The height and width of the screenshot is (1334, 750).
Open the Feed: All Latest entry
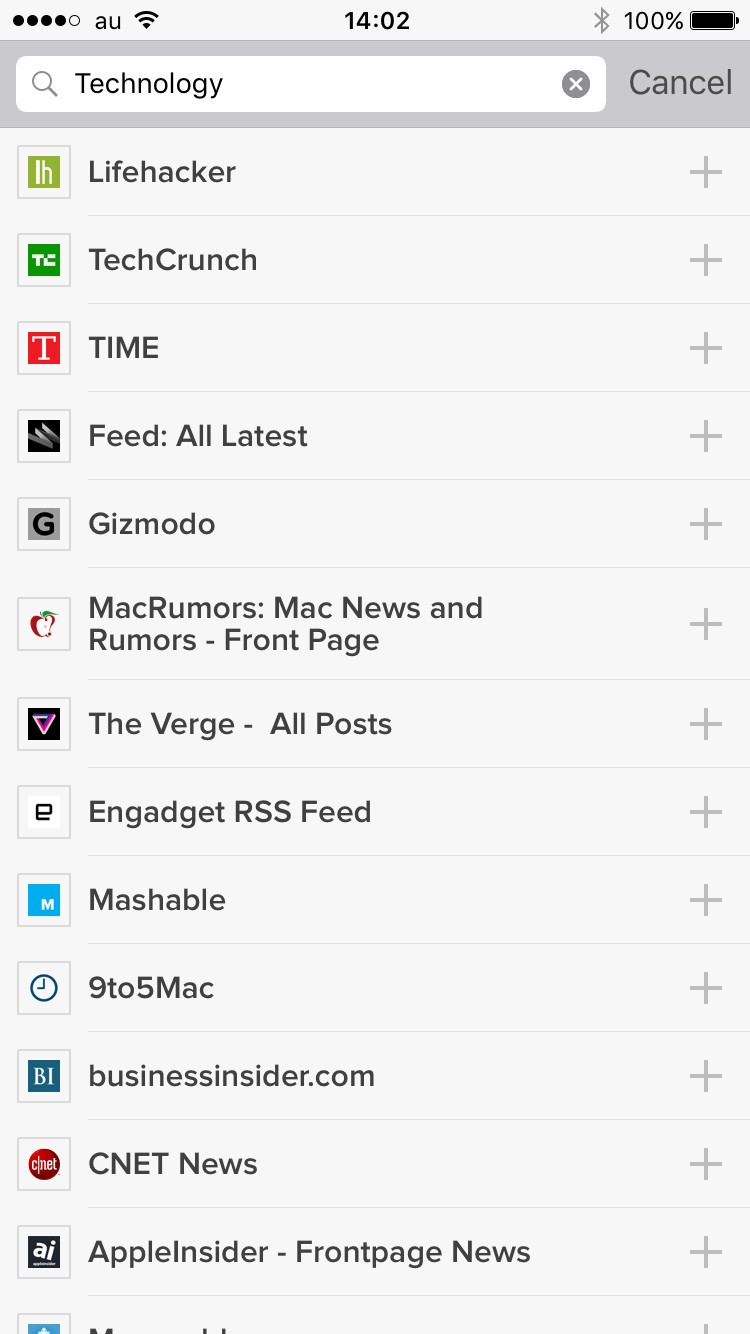[x=198, y=436]
